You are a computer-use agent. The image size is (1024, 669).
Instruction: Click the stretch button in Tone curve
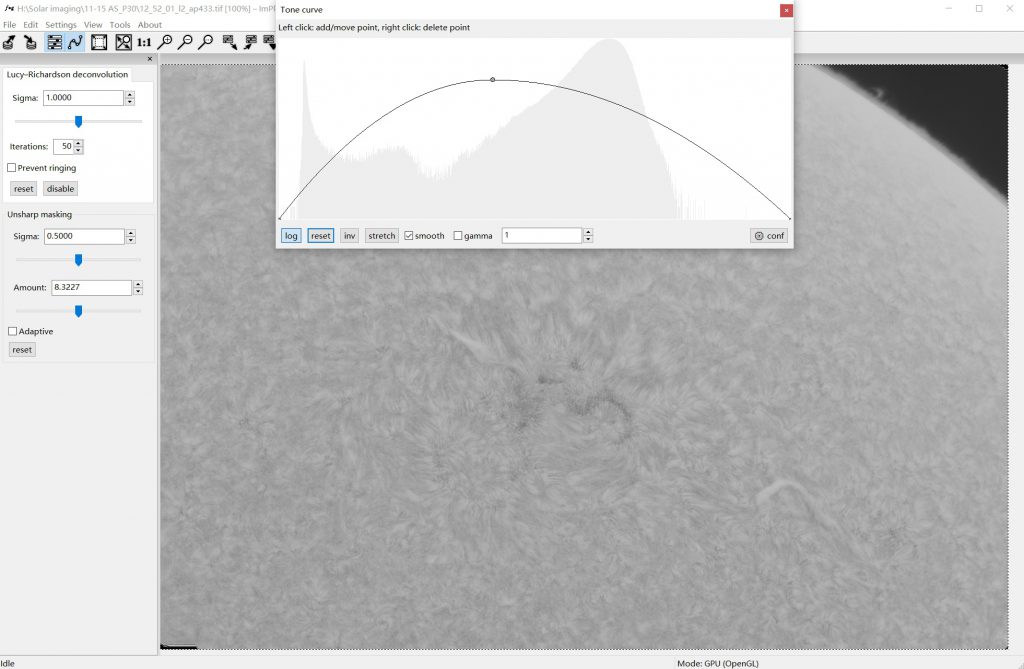[x=381, y=236]
